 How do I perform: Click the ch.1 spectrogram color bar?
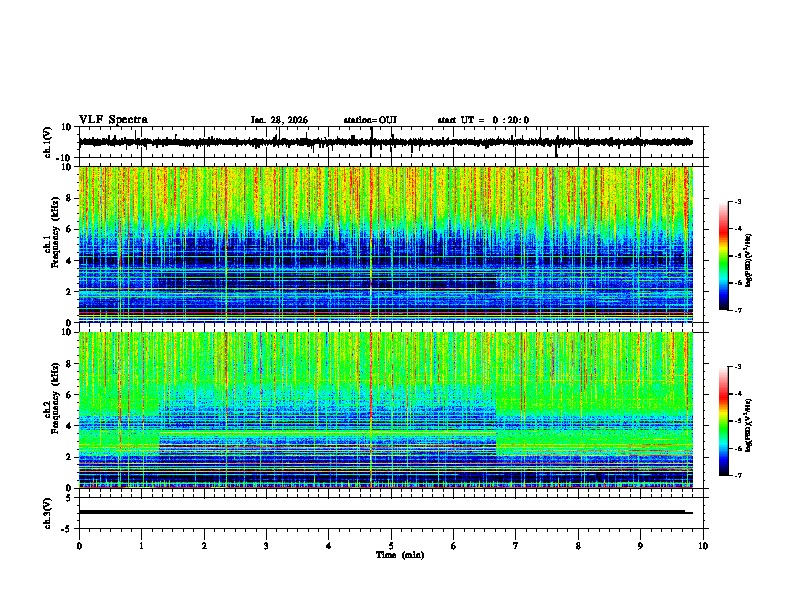point(724,256)
